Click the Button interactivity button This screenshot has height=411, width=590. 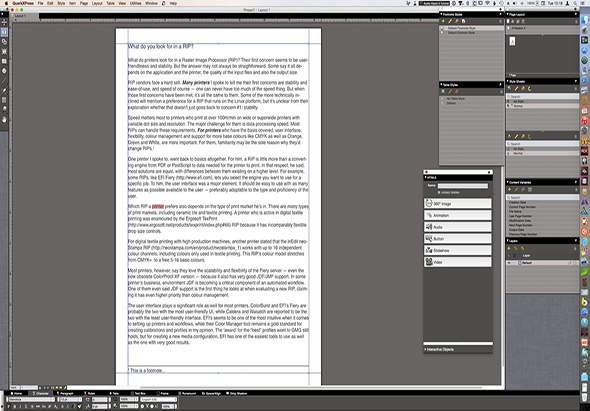(458, 239)
